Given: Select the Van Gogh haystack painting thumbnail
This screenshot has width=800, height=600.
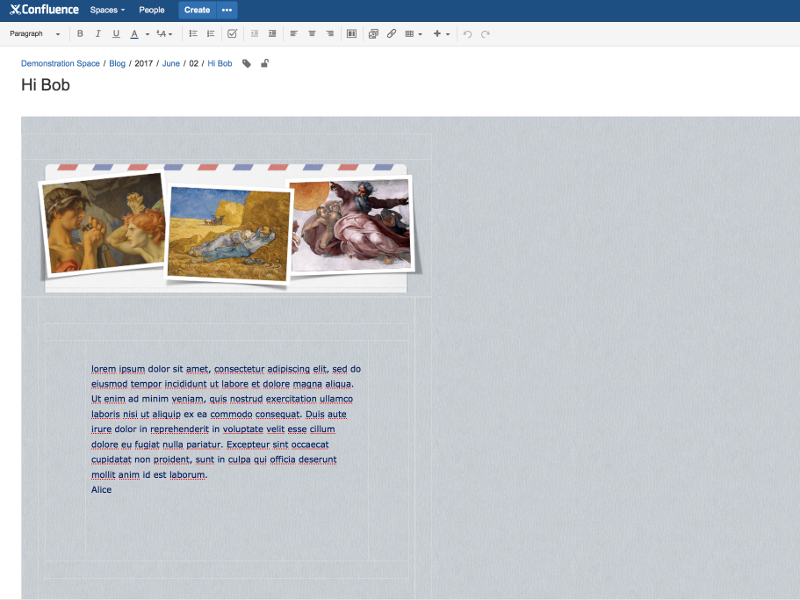Looking at the screenshot, I should click(229, 234).
